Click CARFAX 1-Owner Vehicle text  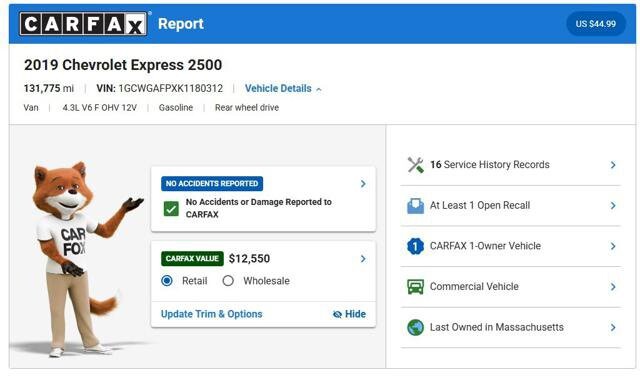[485, 246]
